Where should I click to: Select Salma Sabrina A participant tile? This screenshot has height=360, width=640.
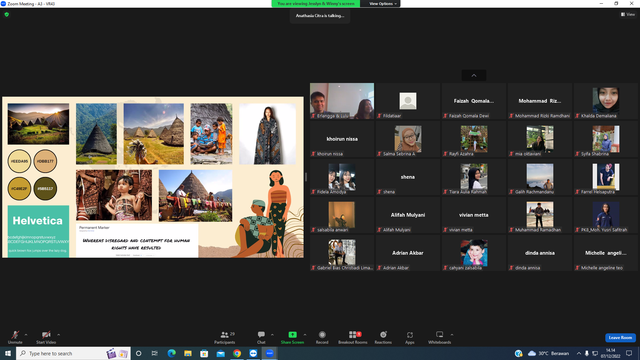tap(408, 139)
